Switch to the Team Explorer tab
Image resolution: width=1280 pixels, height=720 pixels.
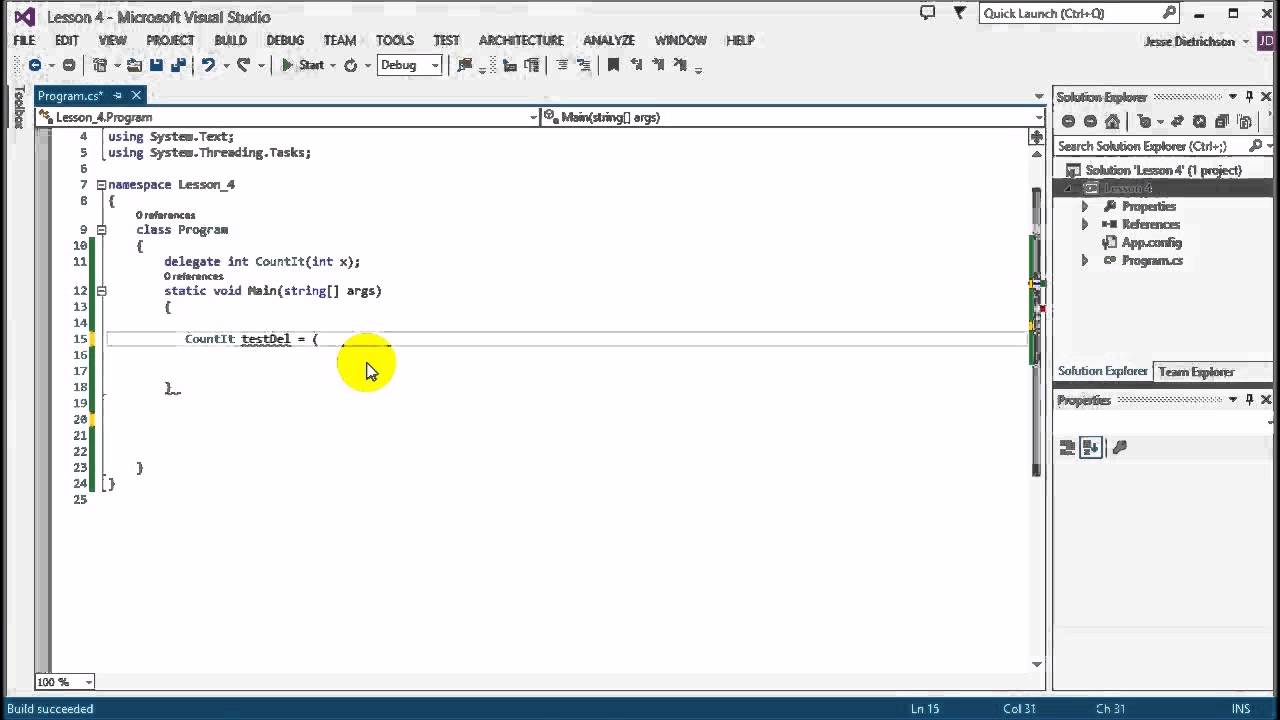(1196, 372)
